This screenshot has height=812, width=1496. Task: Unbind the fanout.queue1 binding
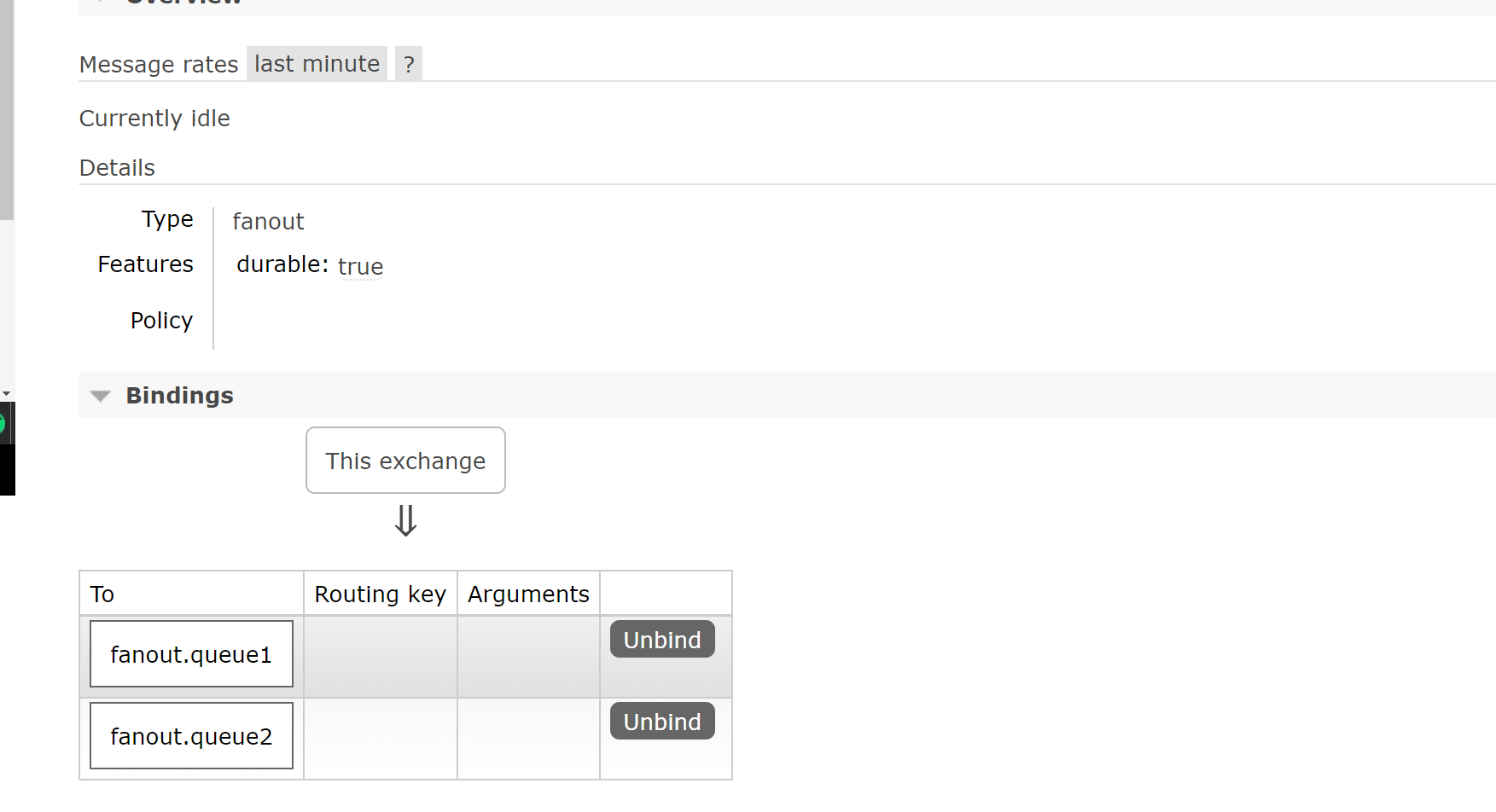point(662,640)
